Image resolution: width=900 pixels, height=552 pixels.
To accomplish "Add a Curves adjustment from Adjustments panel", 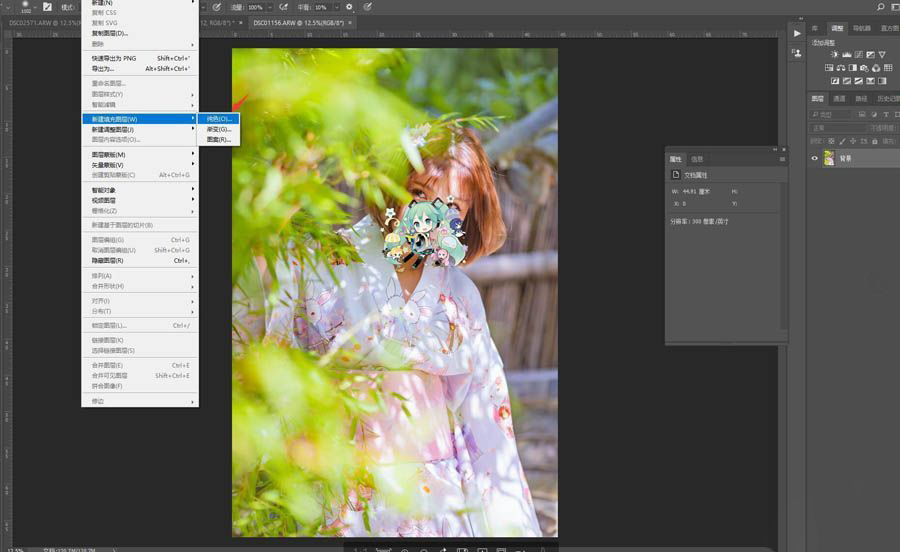I will pyautogui.click(x=859, y=55).
